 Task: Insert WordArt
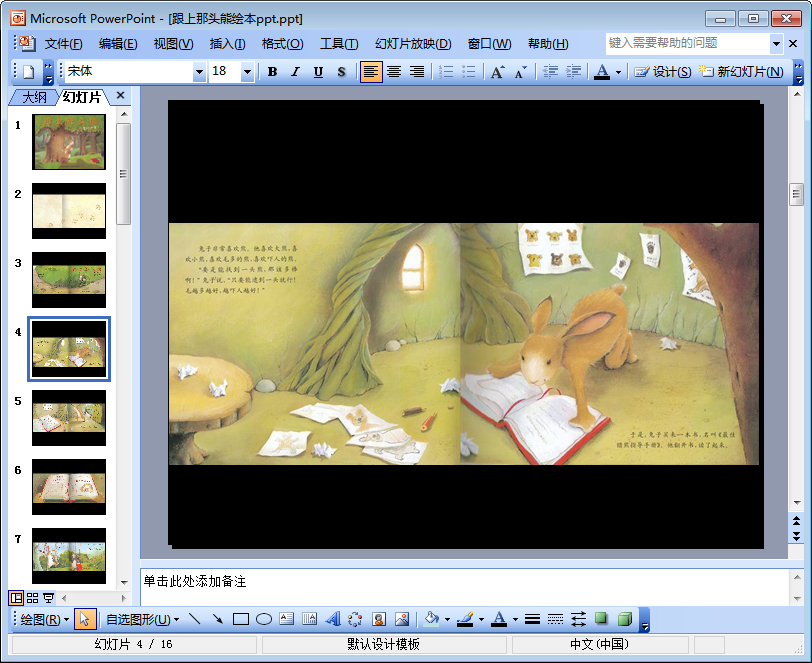tap(332, 619)
